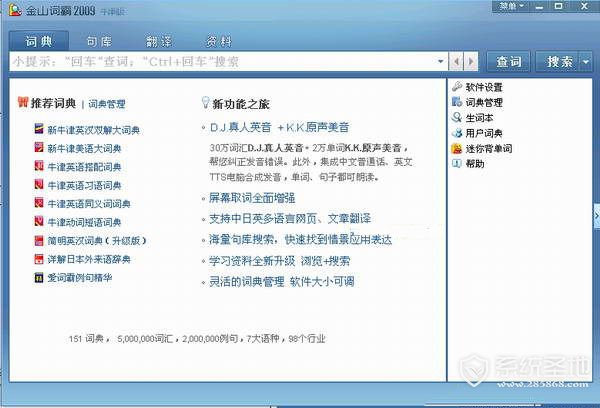
Task: Open the 资料 tab
Action: pos(219,41)
